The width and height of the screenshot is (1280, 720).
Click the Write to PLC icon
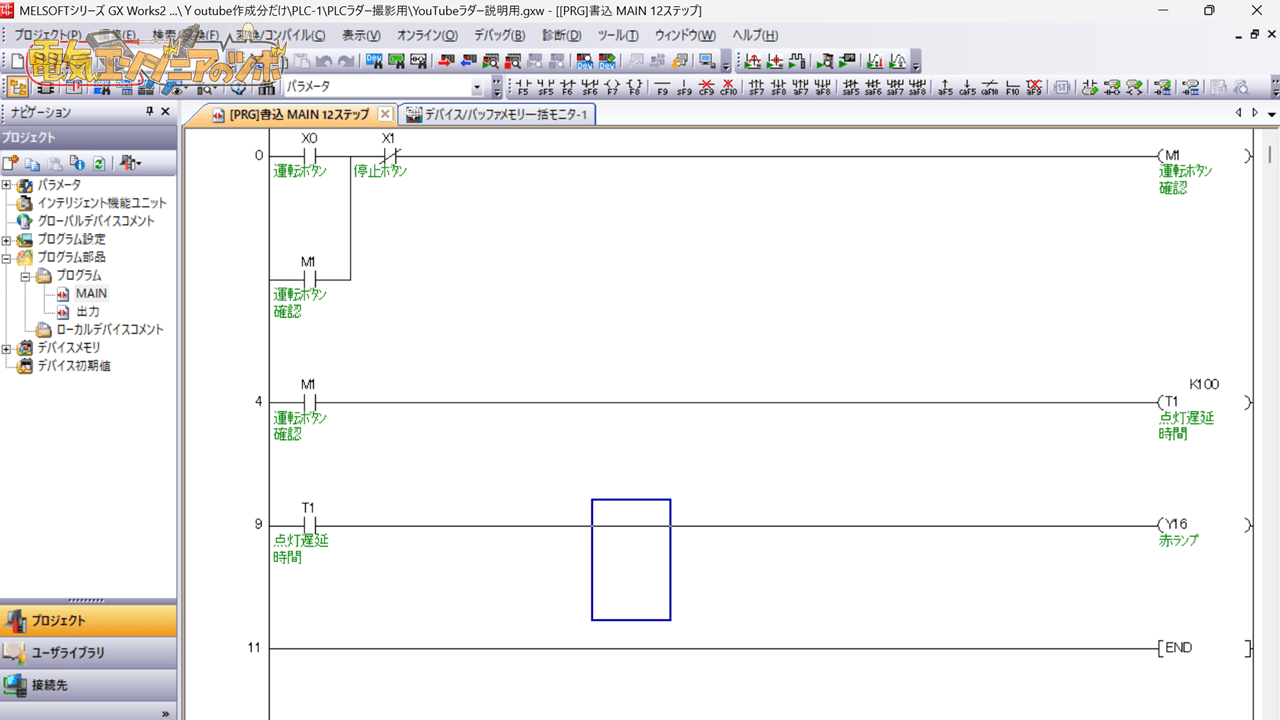point(447,61)
